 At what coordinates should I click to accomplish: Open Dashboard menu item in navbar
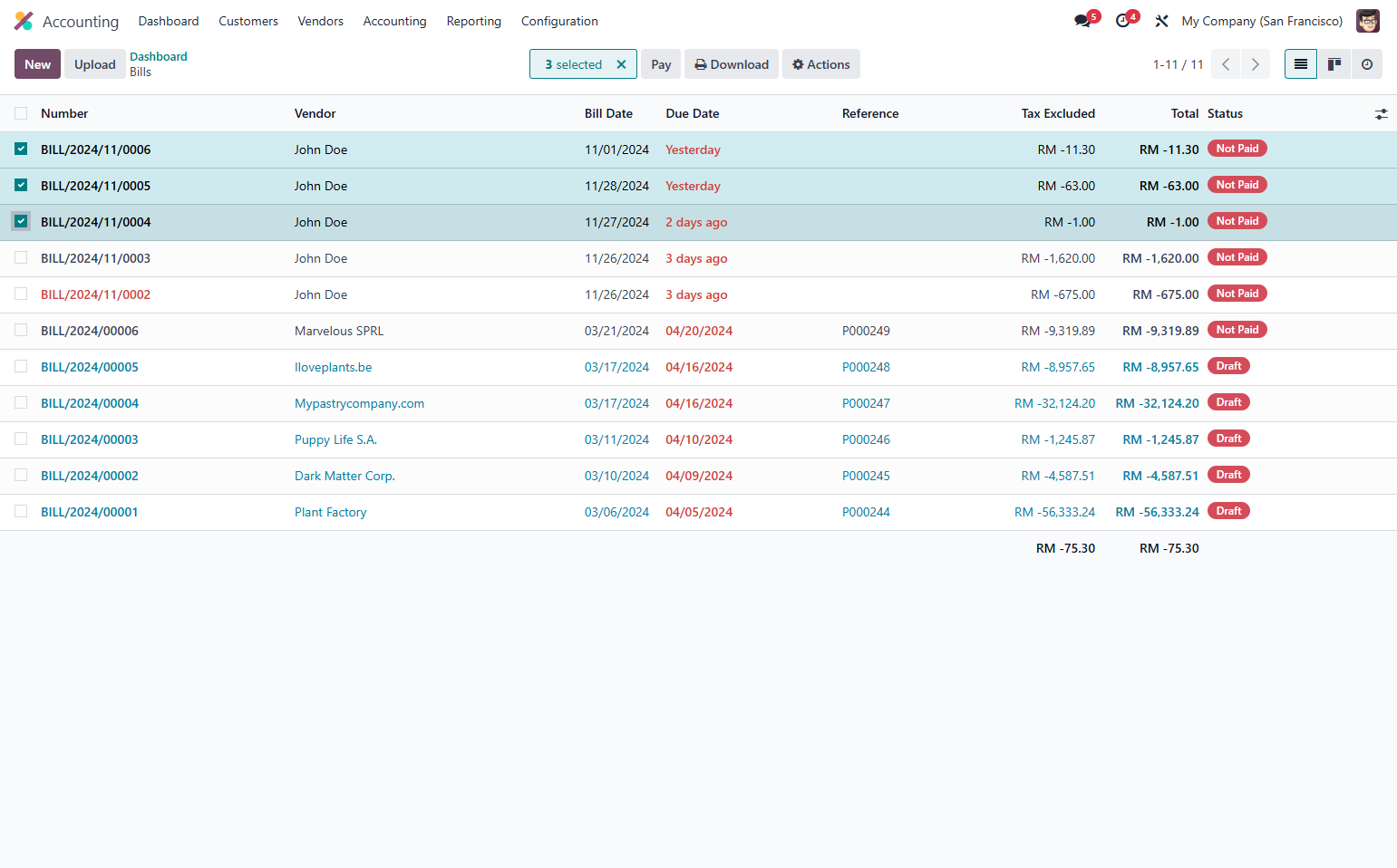tap(169, 21)
